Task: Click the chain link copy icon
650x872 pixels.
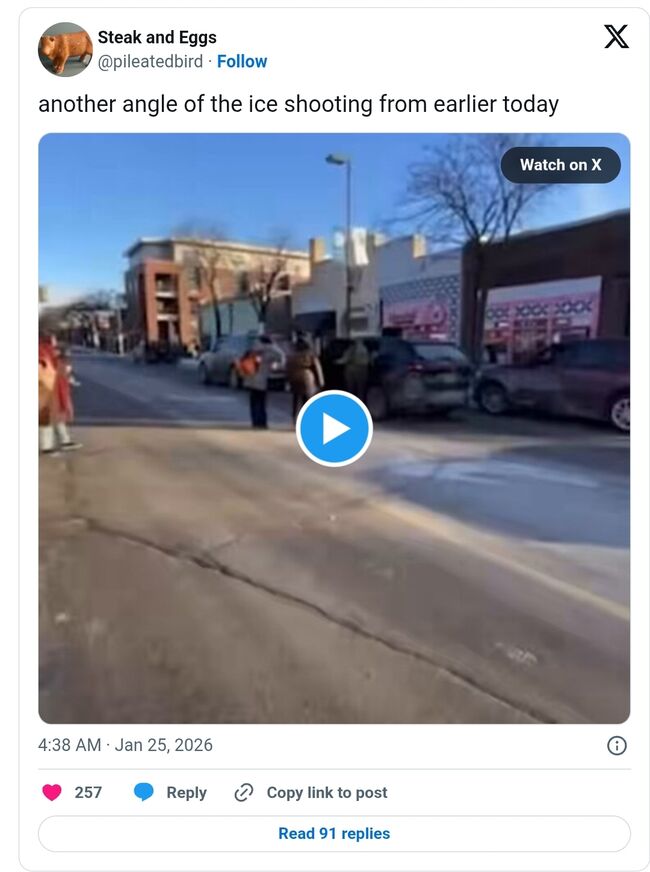Action: click(x=244, y=792)
